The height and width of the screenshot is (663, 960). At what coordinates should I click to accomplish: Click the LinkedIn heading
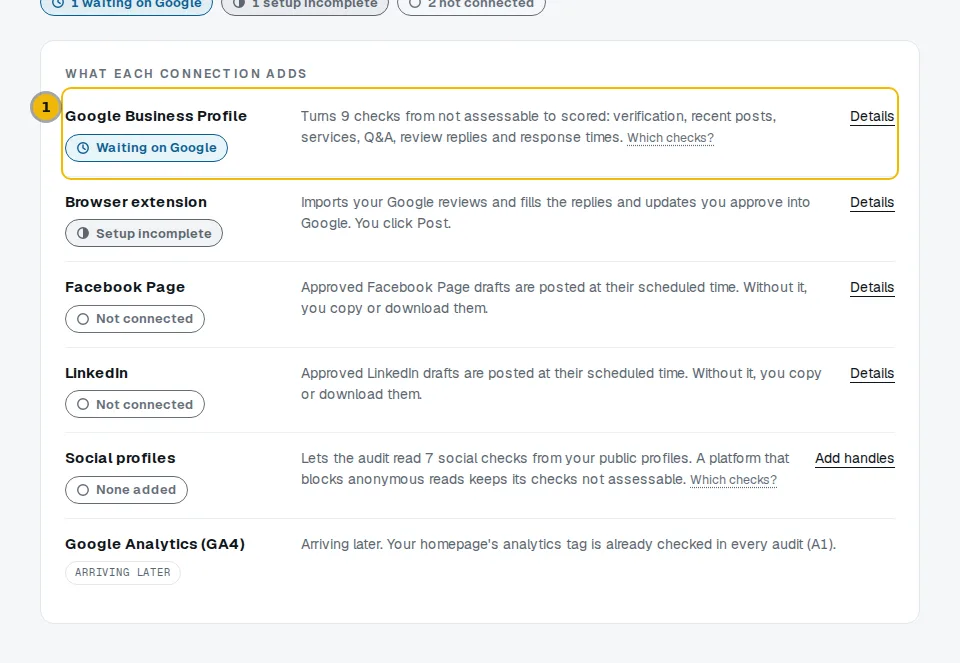pos(97,373)
